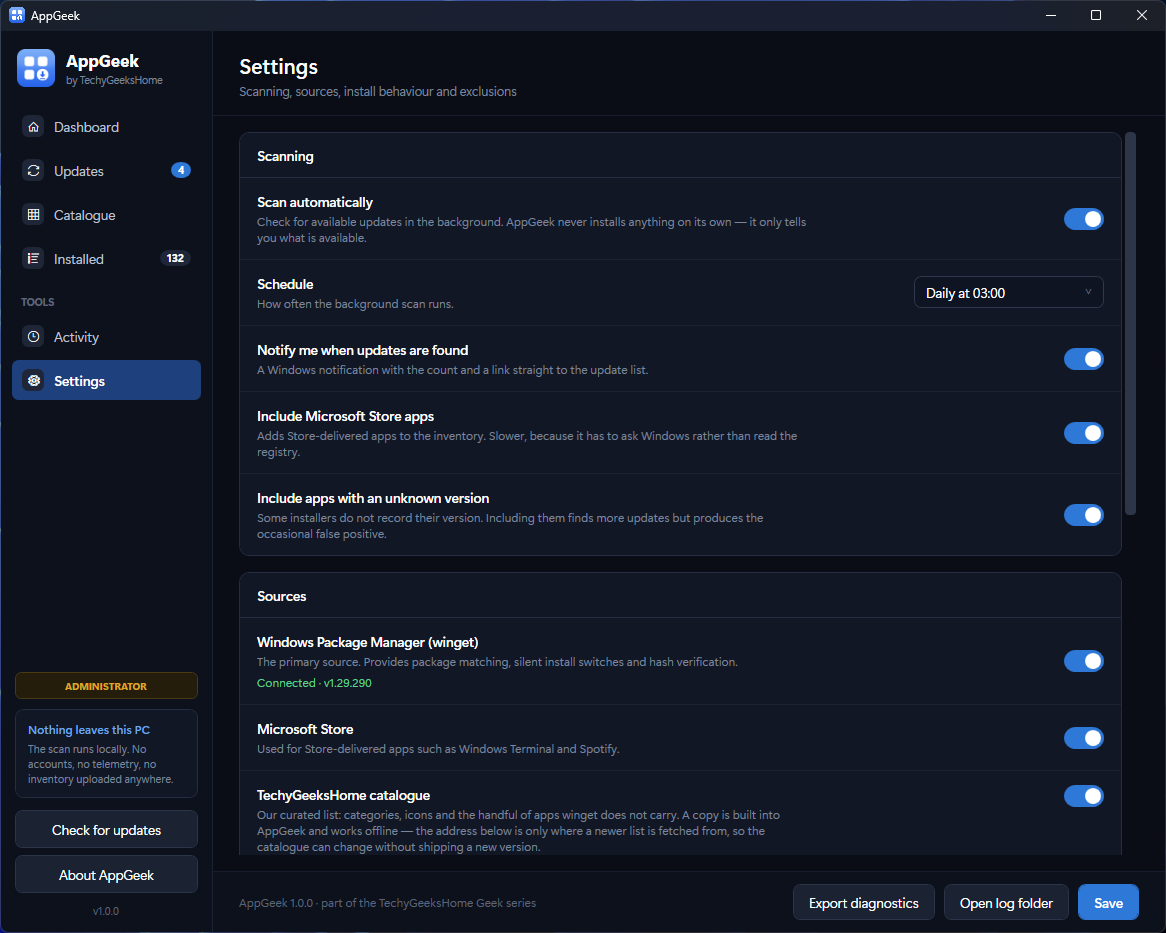
Task: Click the small AppGeek title bar icon
Action: click(x=16, y=15)
